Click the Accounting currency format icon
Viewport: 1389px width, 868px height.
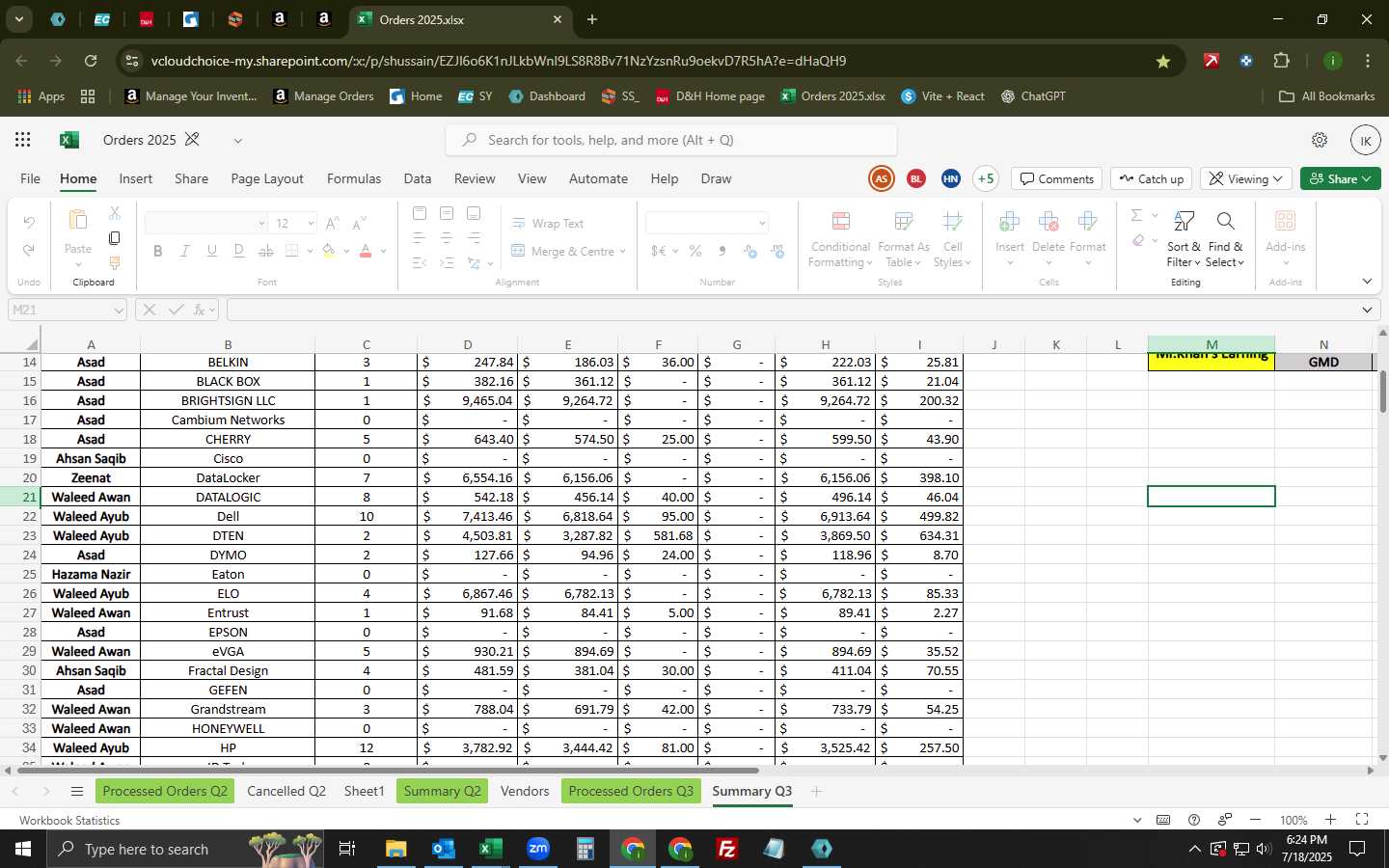658,251
